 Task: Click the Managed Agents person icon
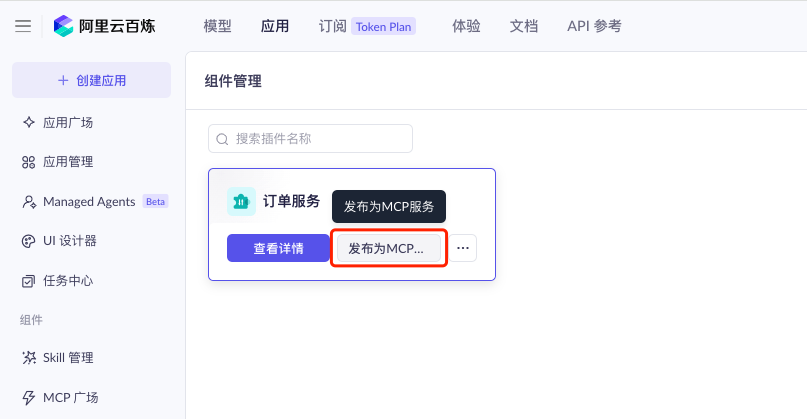pos(29,202)
